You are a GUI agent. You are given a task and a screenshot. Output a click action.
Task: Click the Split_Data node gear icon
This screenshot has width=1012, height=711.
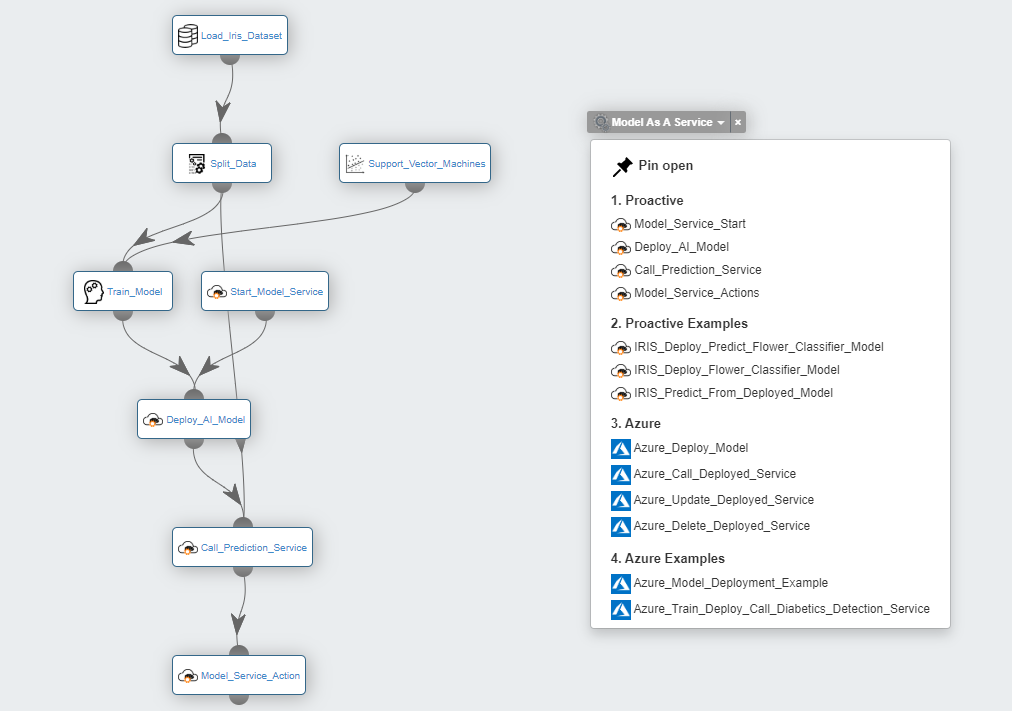click(x=196, y=164)
